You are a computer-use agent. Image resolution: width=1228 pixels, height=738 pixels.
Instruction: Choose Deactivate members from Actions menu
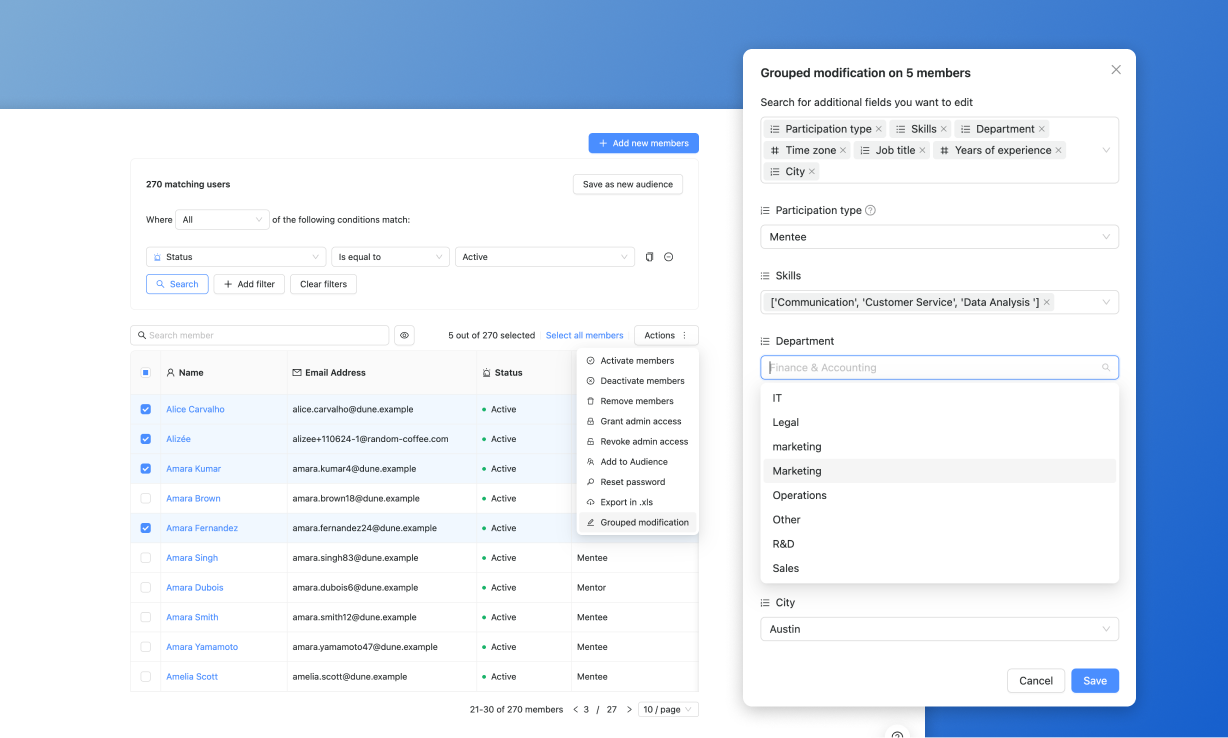pyautogui.click(x=637, y=381)
